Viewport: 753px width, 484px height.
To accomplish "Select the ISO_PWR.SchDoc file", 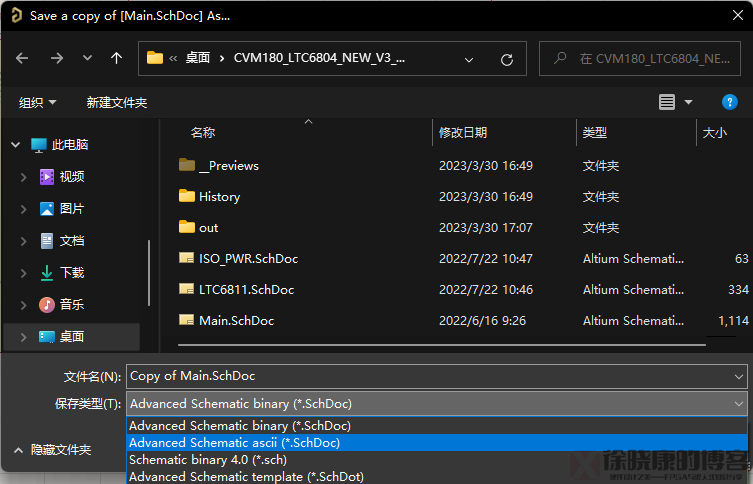I will (x=248, y=259).
